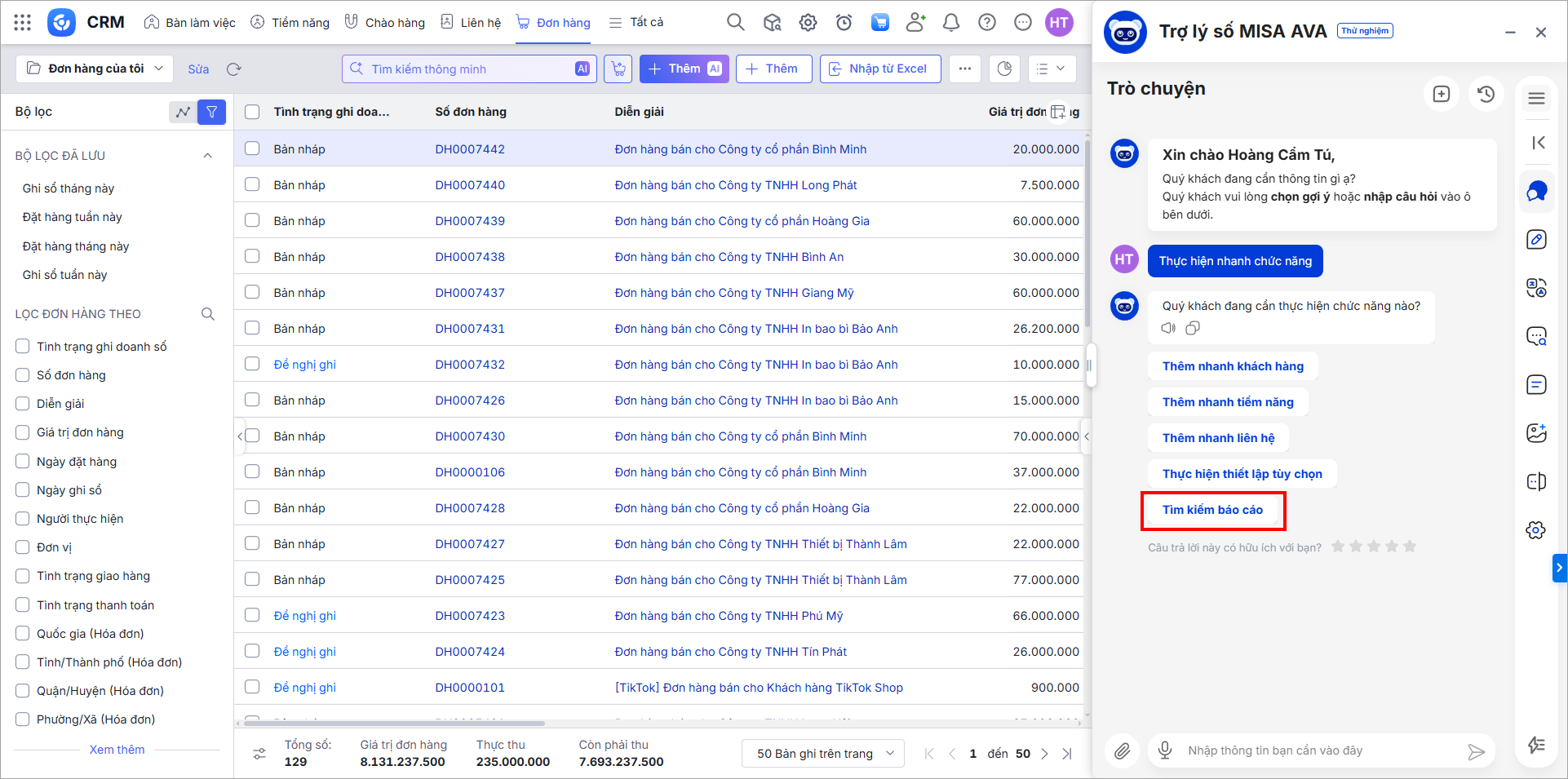
Task: Click the blue filter funnel icon
Action: [x=211, y=112]
